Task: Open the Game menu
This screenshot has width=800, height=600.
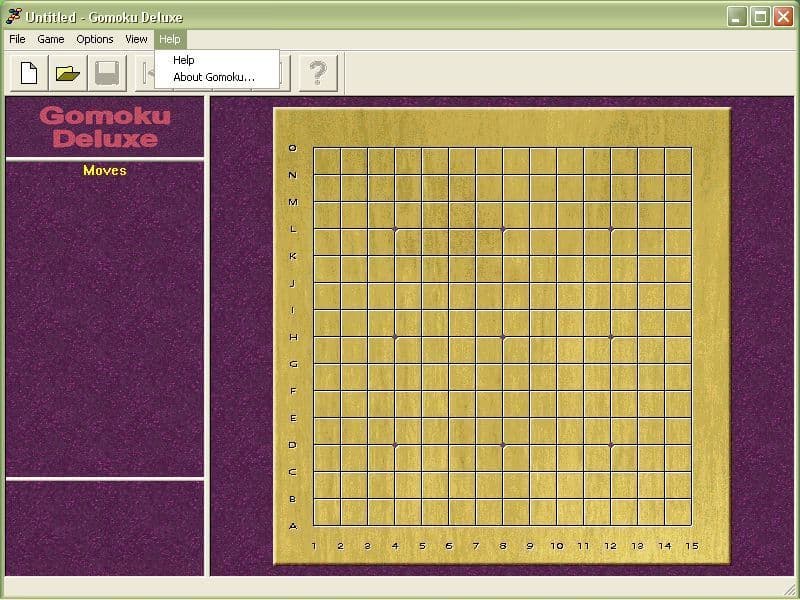Action: [51, 39]
